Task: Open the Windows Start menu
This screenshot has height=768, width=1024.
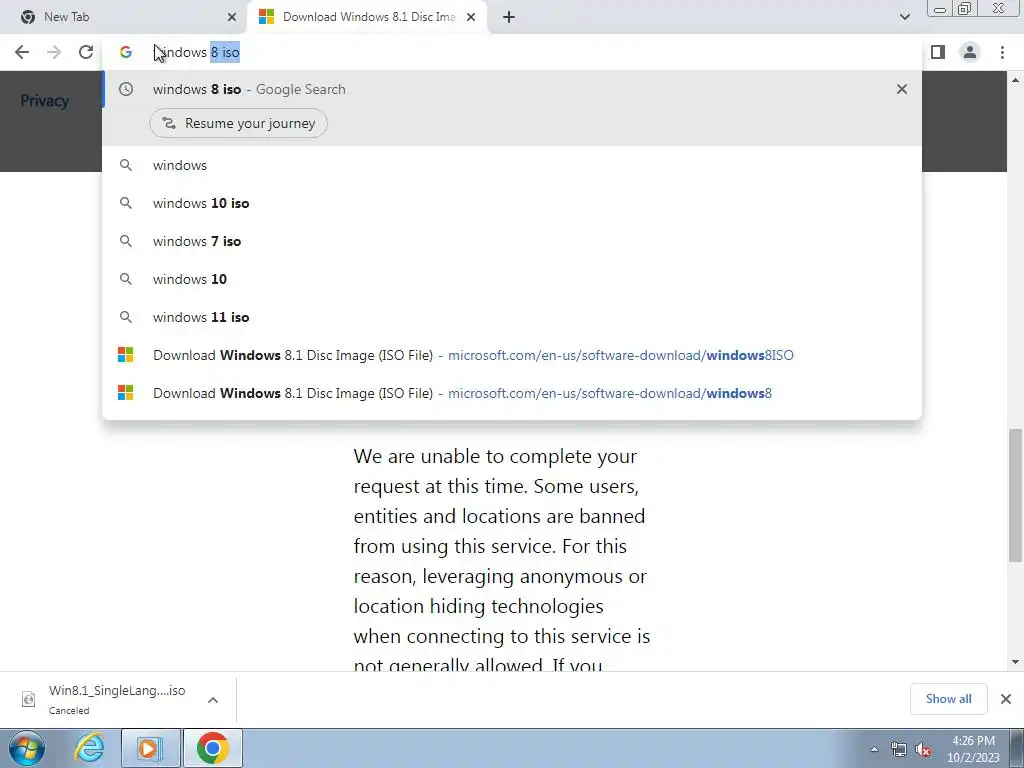Action: (27, 748)
